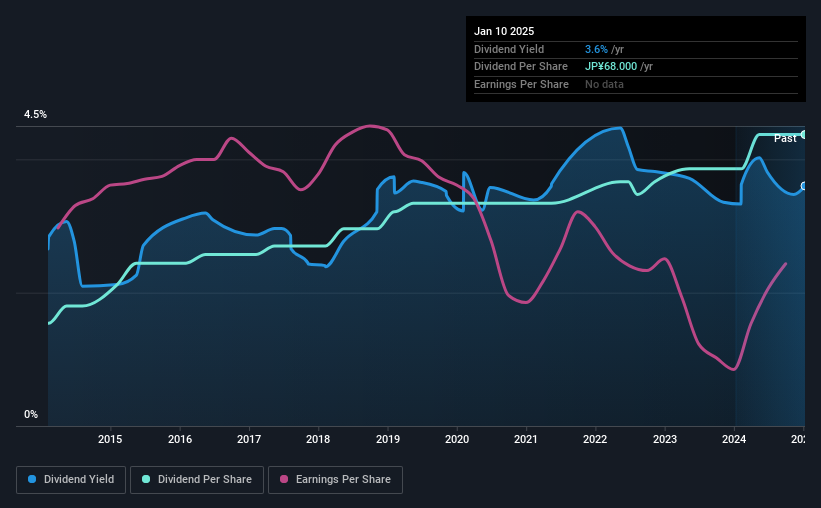Click the tooltip's 'Earnings Per Share' row label
This screenshot has width=821, height=508.
point(521,84)
